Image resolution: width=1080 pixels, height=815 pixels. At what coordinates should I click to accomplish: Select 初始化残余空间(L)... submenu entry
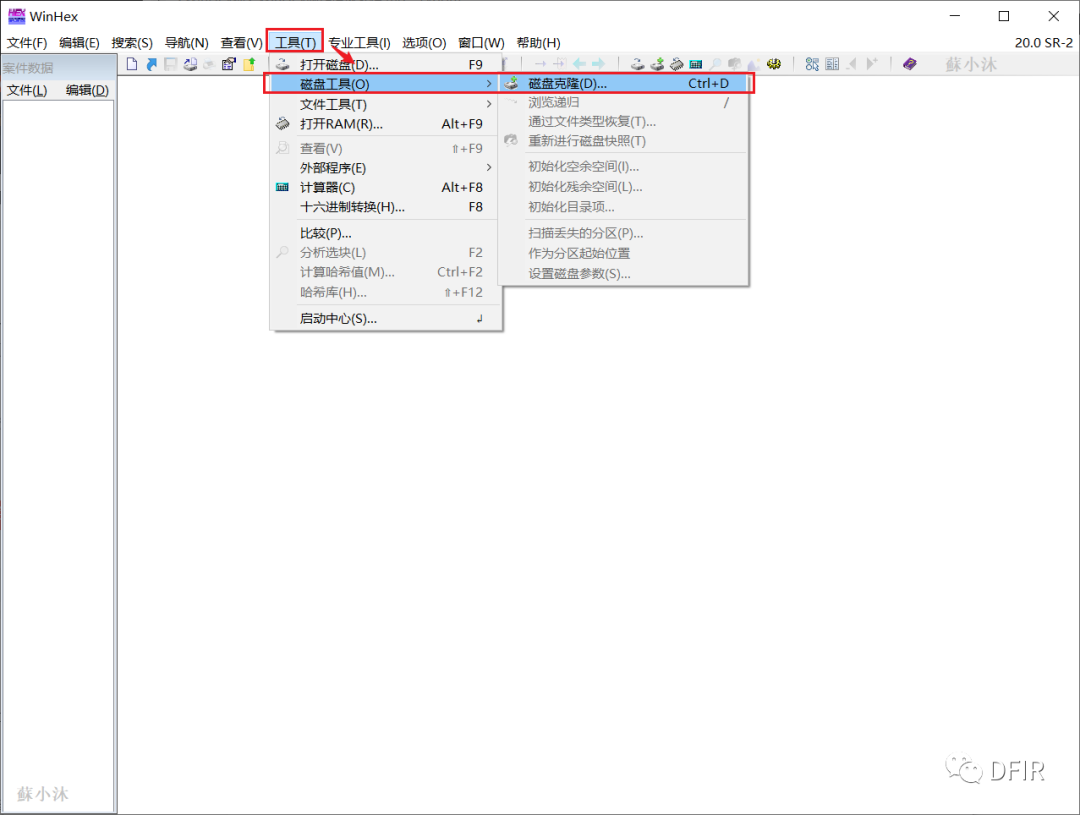click(x=623, y=187)
